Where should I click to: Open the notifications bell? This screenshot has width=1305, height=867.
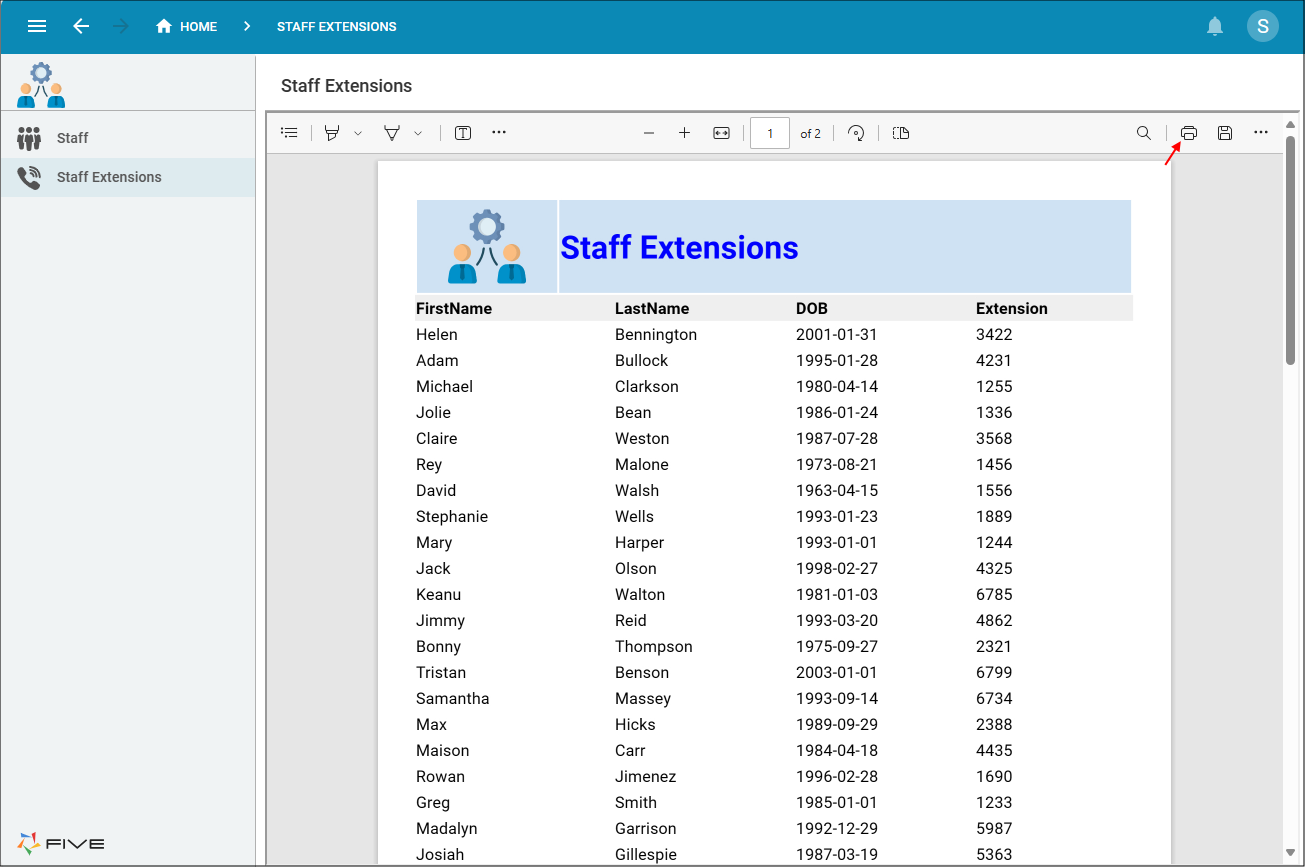1215,26
